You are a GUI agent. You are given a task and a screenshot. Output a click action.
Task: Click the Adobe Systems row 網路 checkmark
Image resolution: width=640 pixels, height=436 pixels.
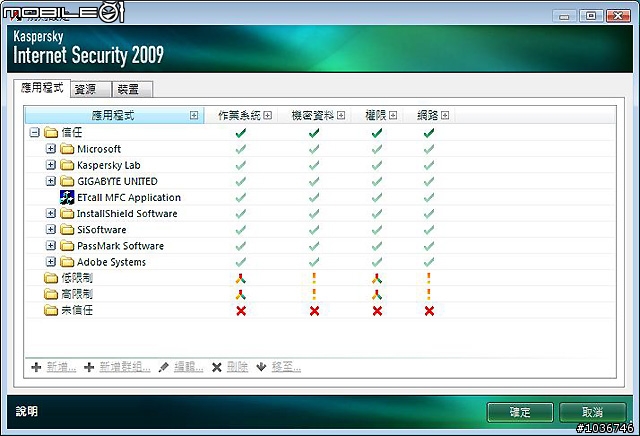(429, 262)
